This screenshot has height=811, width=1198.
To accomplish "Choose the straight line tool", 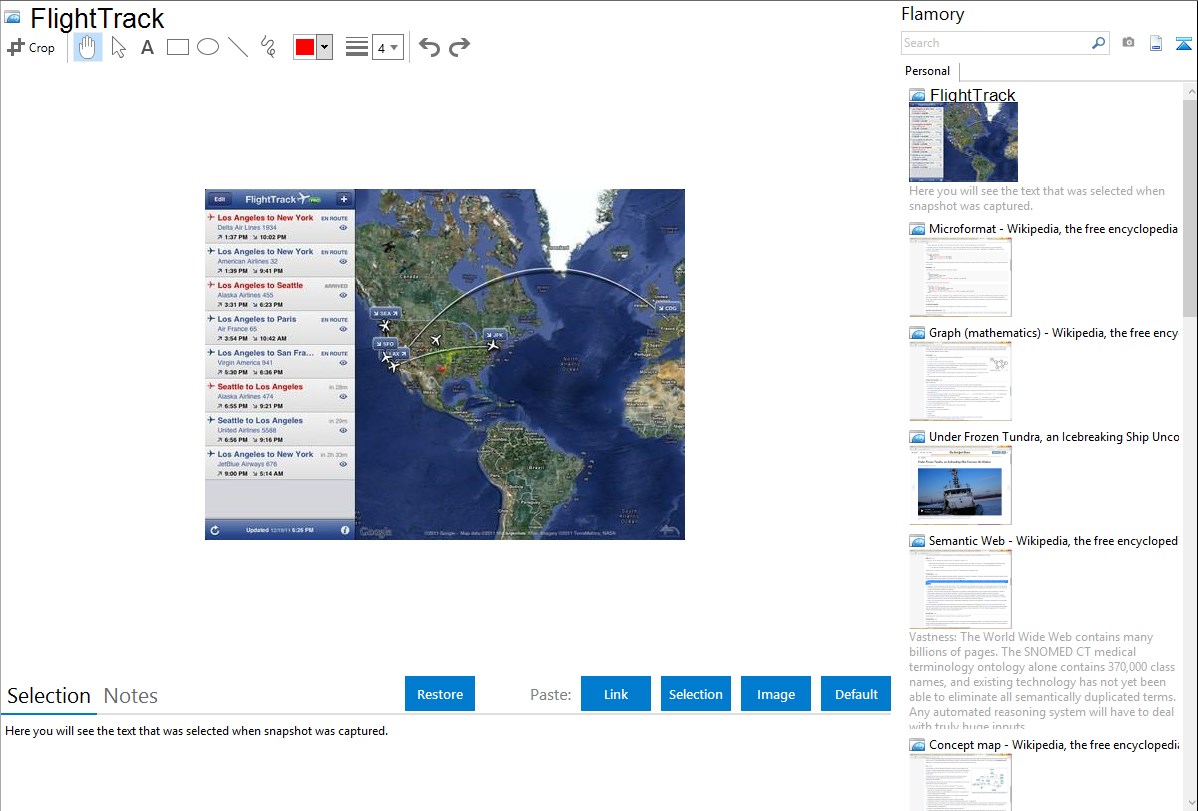I will (x=238, y=47).
